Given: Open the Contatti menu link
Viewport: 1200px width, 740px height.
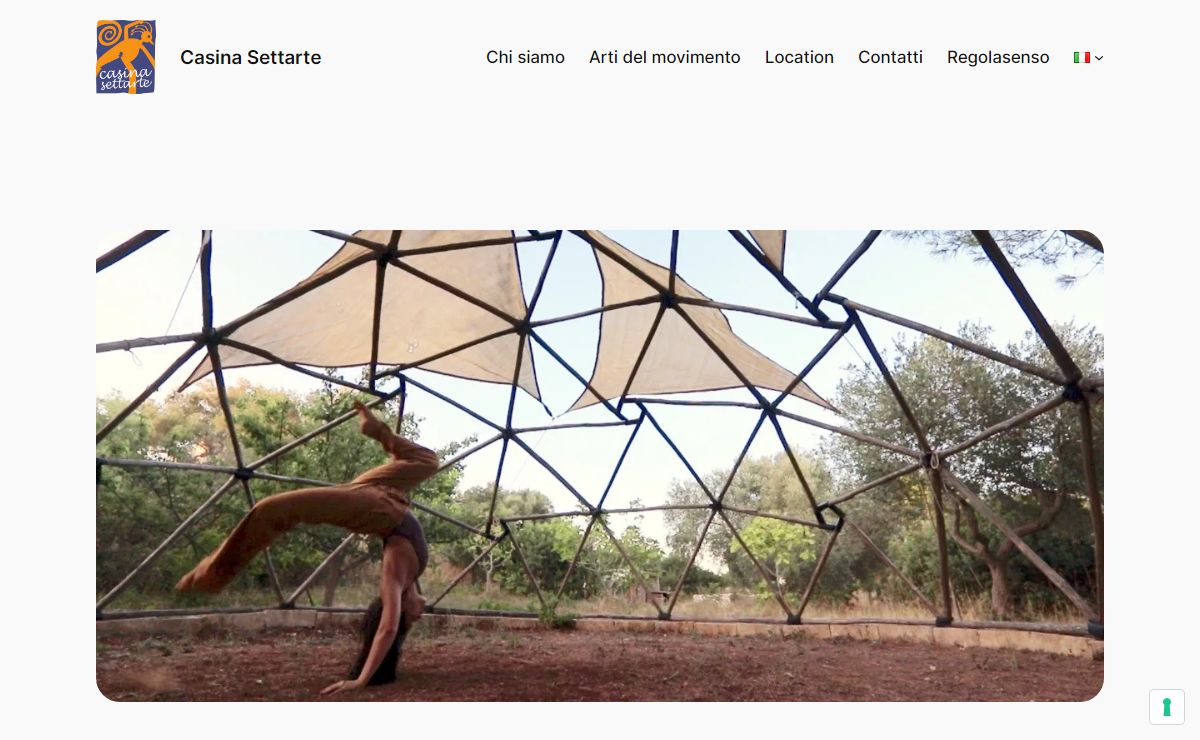Looking at the screenshot, I should 890,57.
